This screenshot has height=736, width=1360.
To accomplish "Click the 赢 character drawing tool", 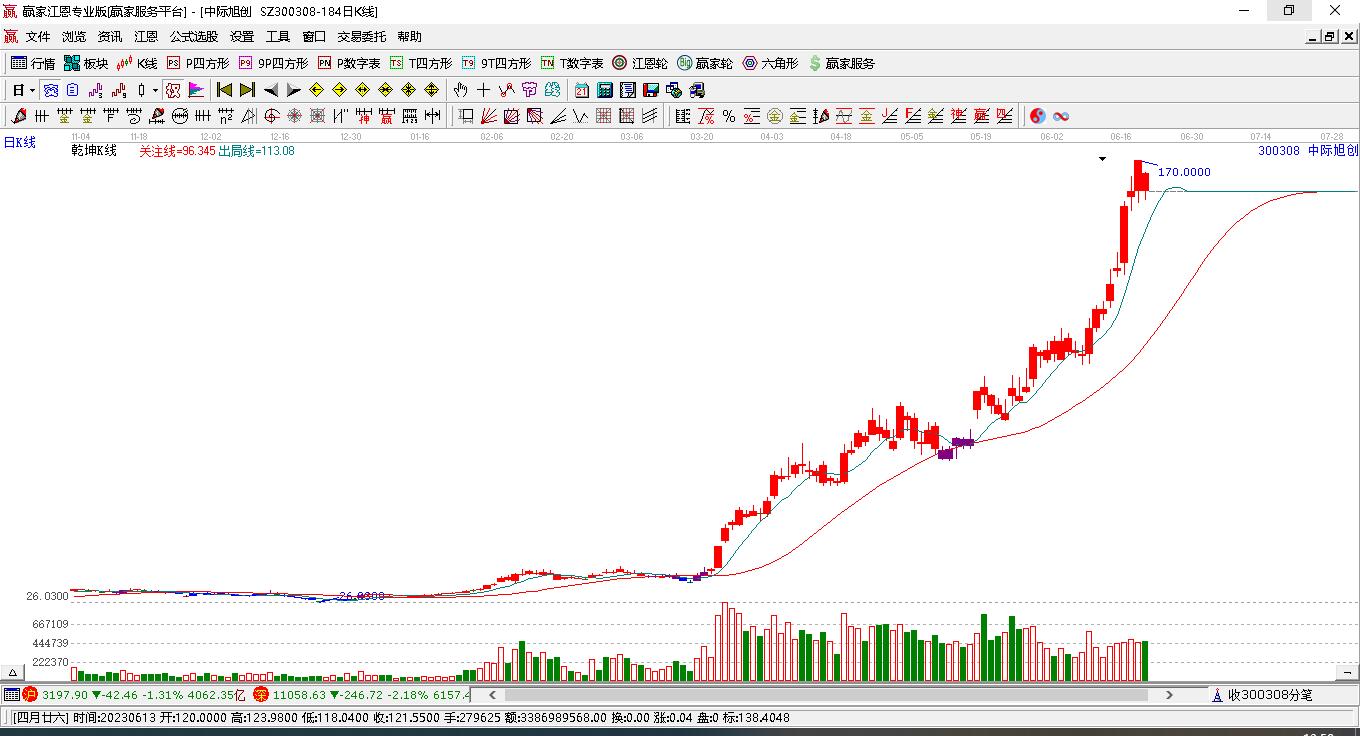I will coord(386,116).
